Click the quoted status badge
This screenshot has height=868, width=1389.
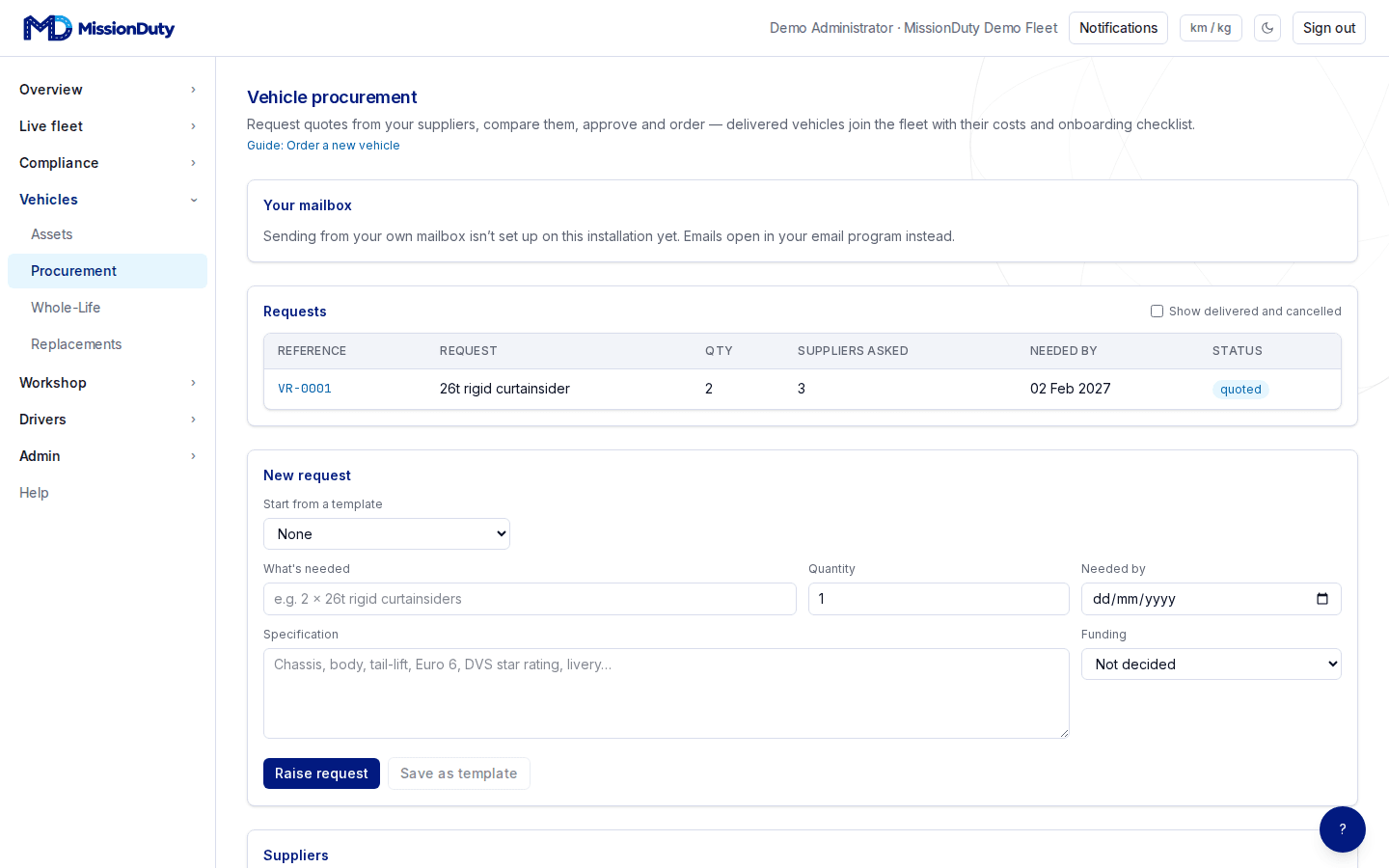(1240, 390)
